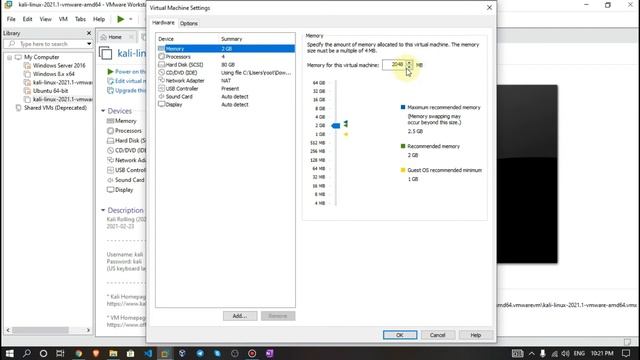The height and width of the screenshot is (360, 640).
Task: Launch Brave browser from taskbar
Action: 96,353
